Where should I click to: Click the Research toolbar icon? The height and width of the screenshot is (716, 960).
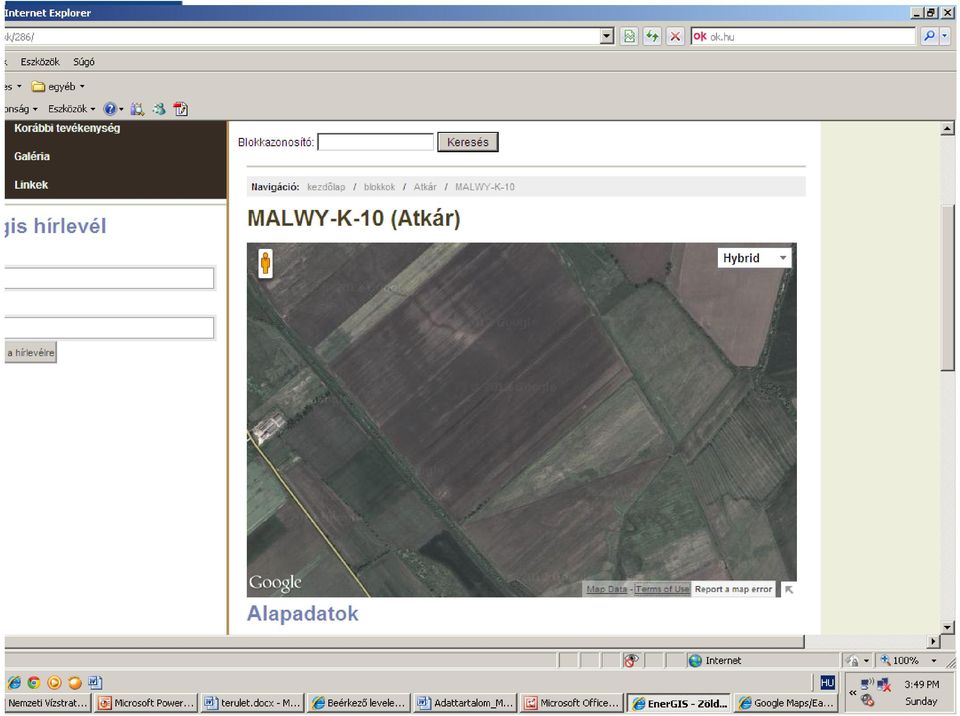[137, 109]
